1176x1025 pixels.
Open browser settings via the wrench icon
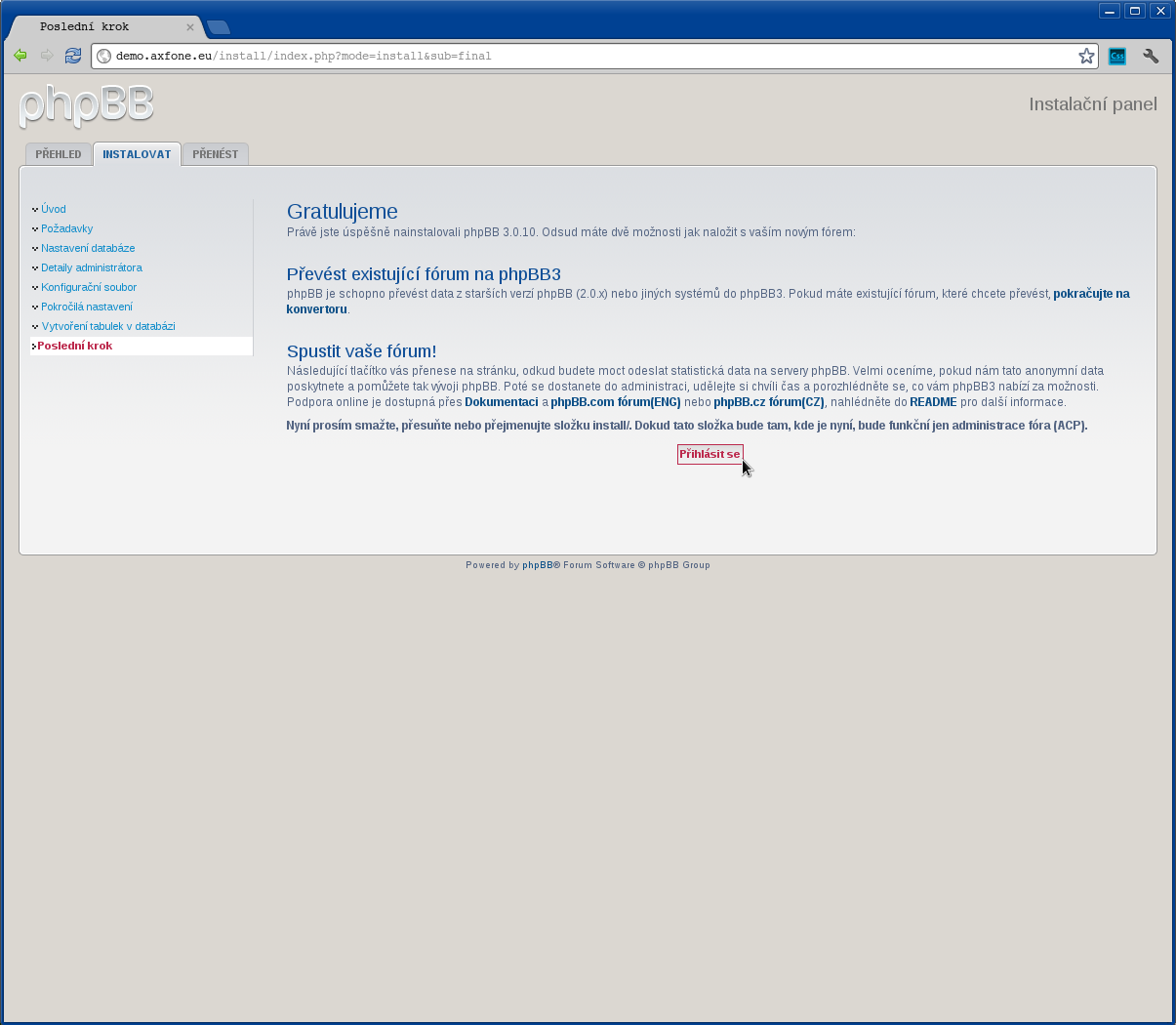1151,56
